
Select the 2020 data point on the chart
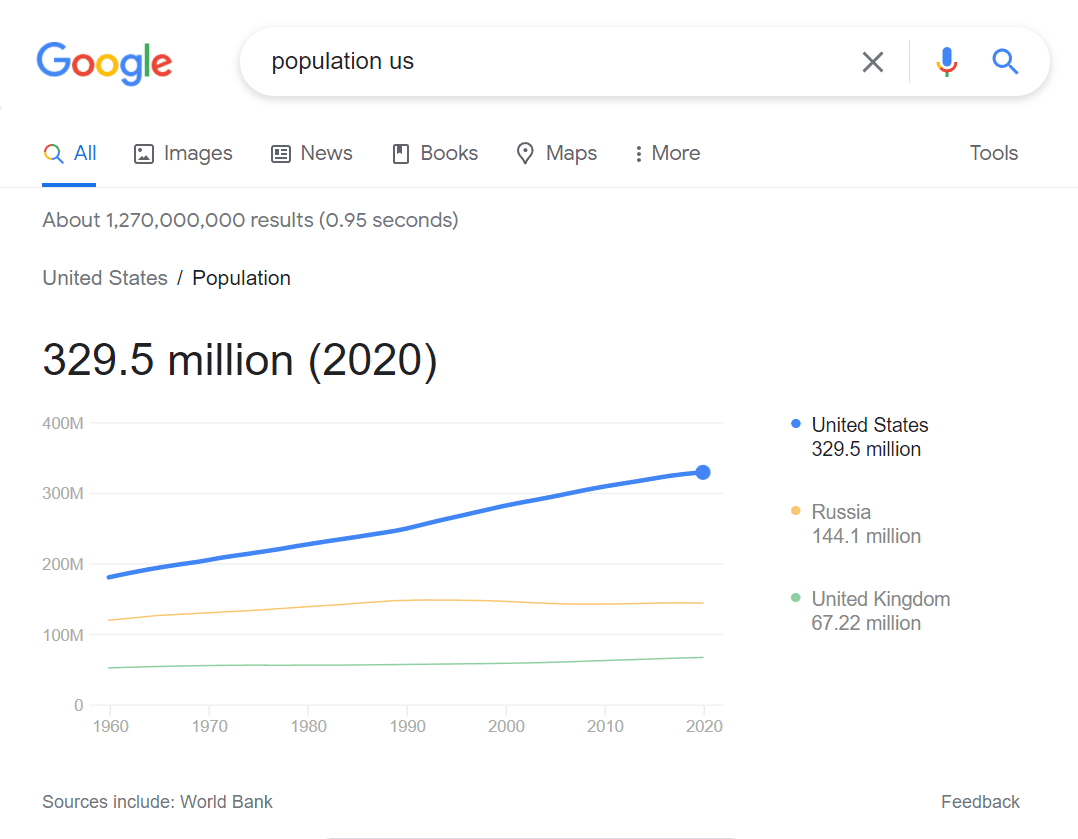click(703, 471)
